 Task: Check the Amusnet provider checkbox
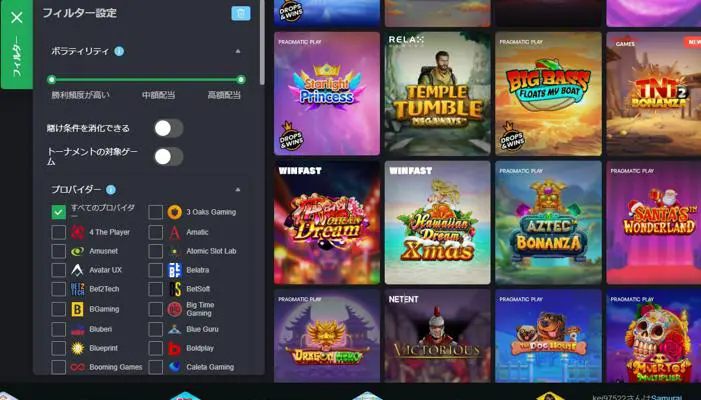[58, 251]
